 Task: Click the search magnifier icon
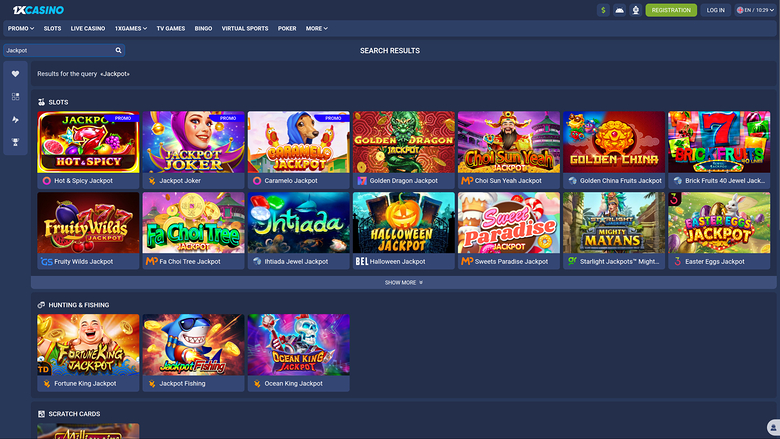(118, 50)
